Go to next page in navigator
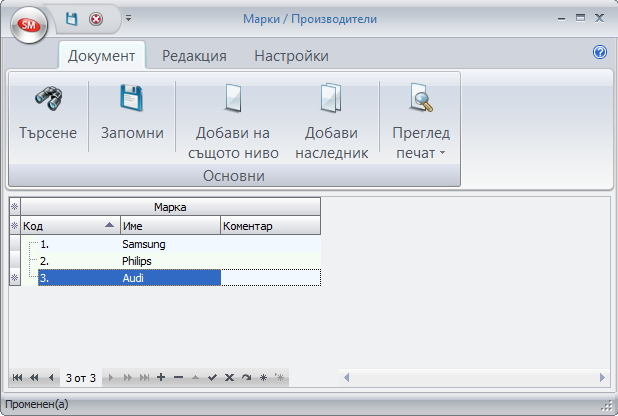The image size is (618, 416). point(128,377)
